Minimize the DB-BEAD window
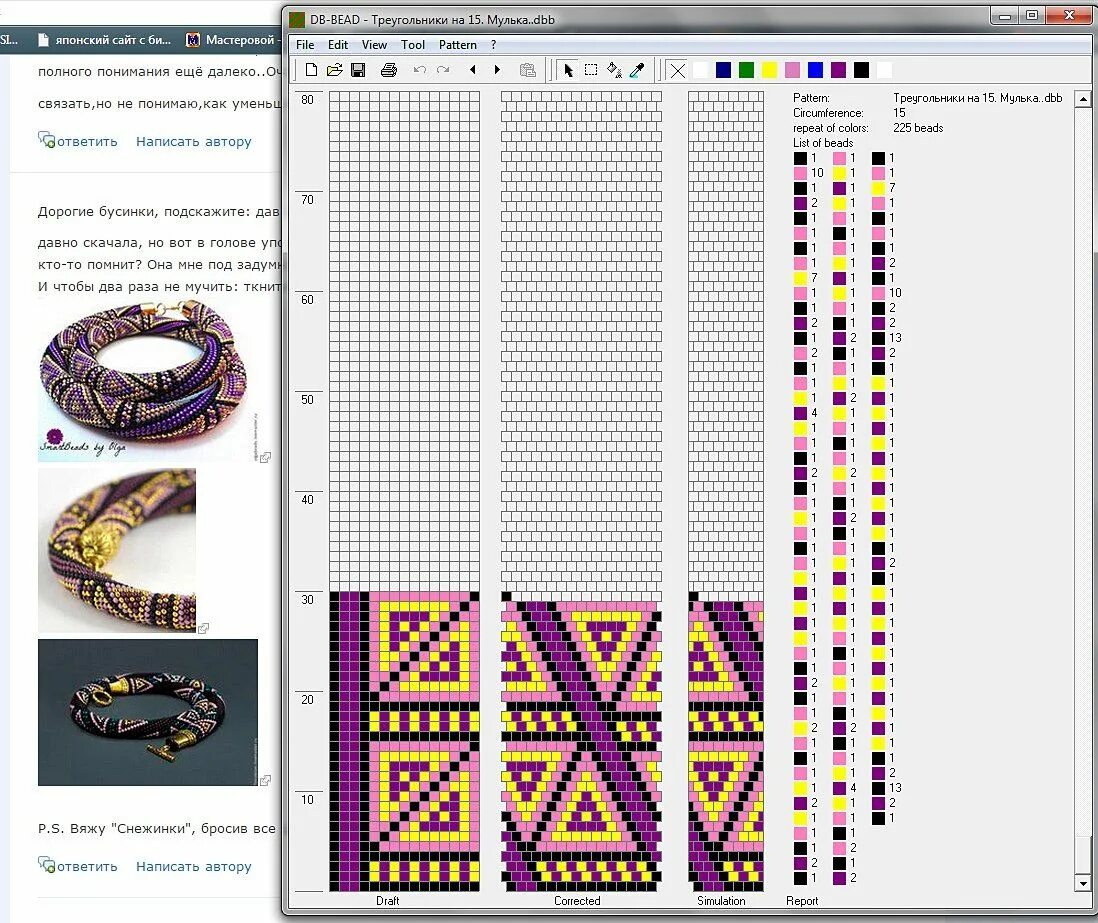Viewport: 1098px width, 923px height. pos(1006,15)
